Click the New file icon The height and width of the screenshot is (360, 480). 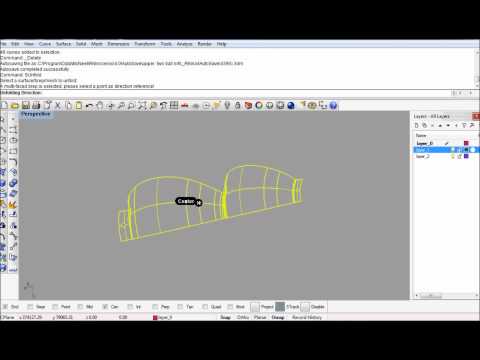[x=4, y=106]
